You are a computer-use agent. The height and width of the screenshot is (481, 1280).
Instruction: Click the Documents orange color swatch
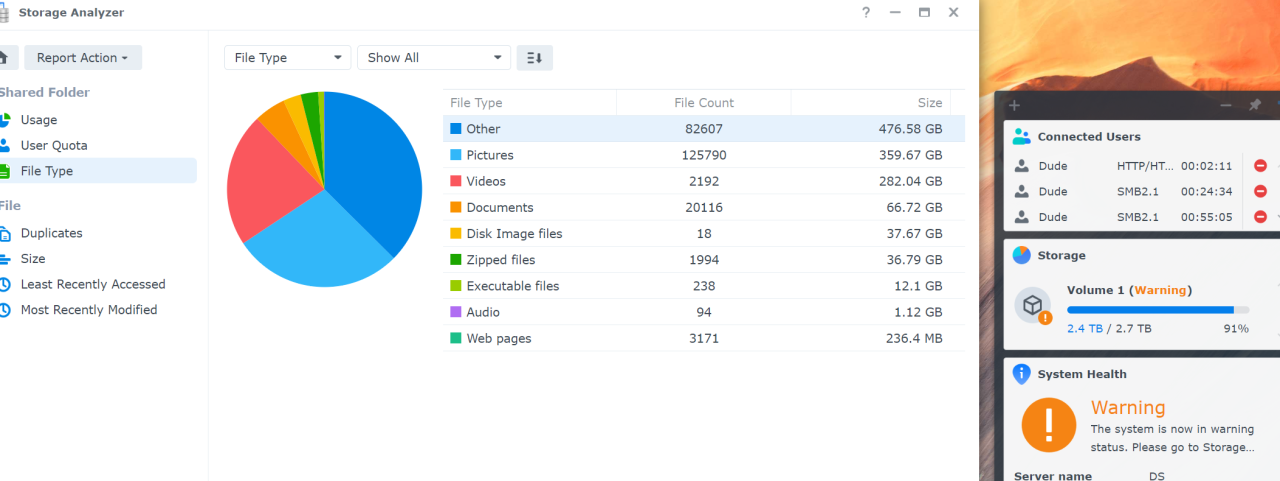pyautogui.click(x=456, y=207)
